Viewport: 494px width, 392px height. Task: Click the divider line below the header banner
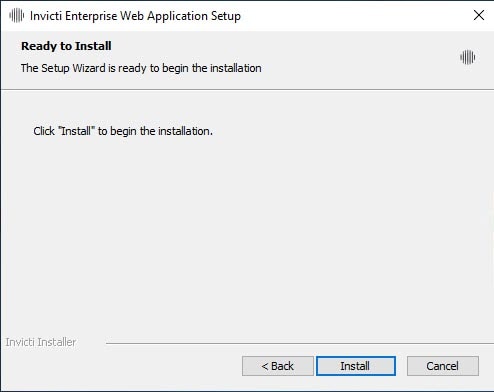[247, 89]
